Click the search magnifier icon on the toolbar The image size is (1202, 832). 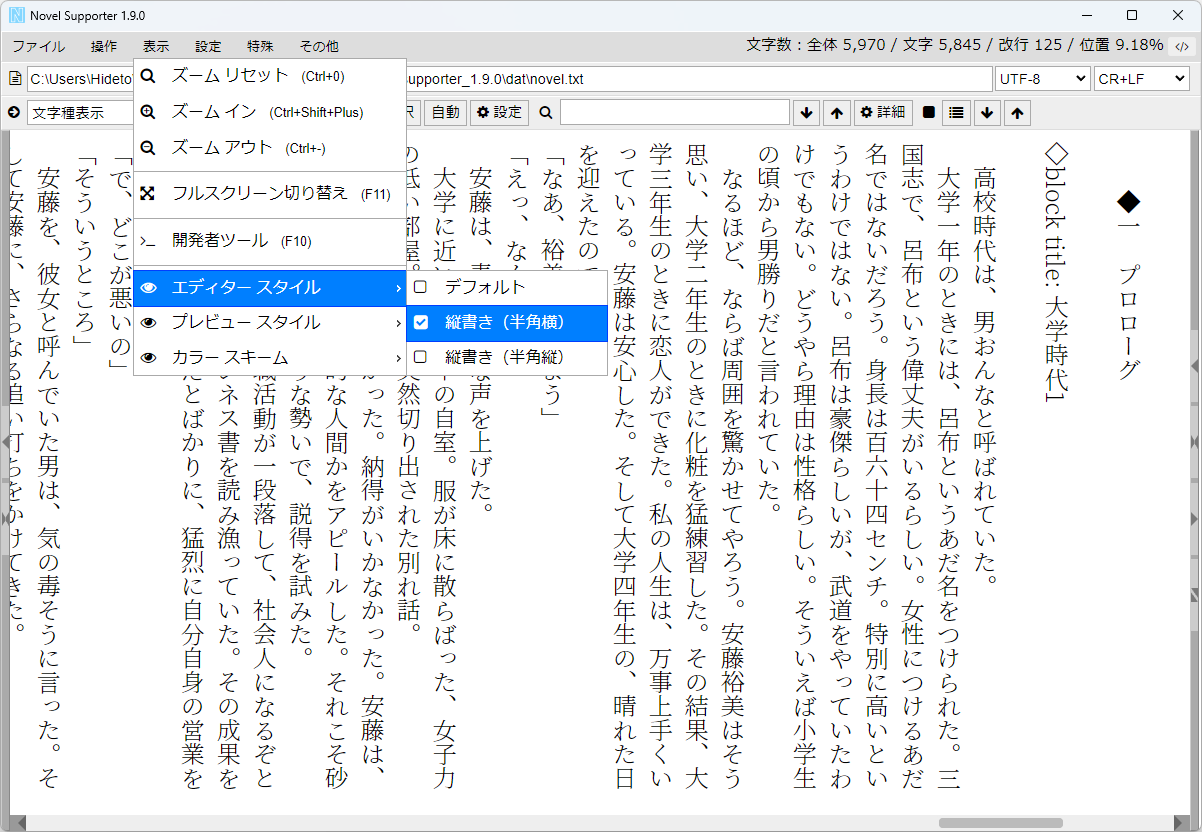pyautogui.click(x=546, y=112)
